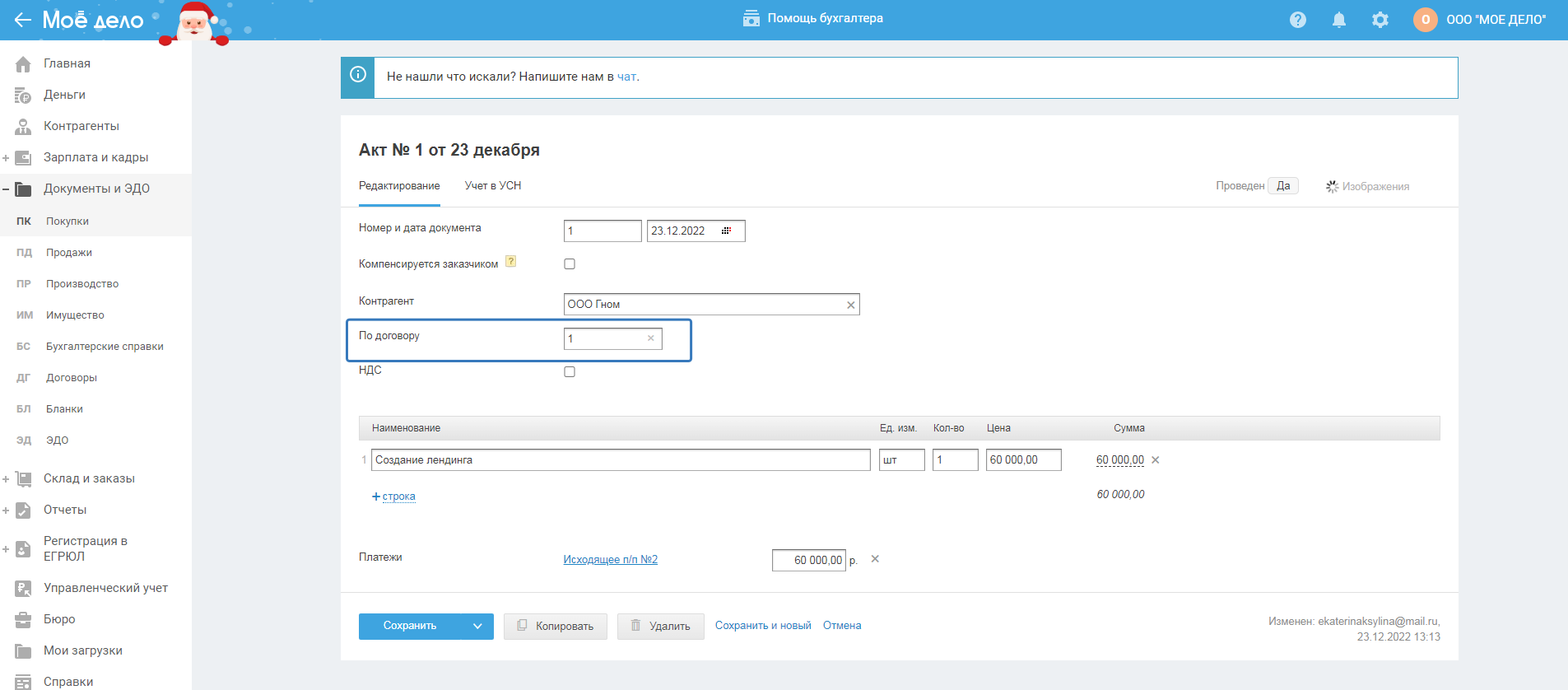The image size is (1568, 690).
Task: Expand the Отчеты section
Action: [x=6, y=510]
